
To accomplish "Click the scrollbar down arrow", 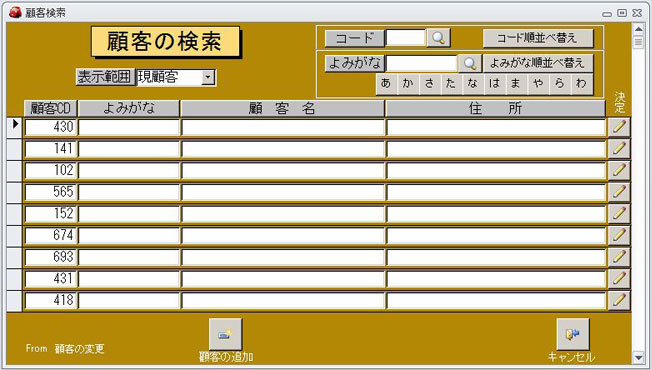I will [x=638, y=357].
